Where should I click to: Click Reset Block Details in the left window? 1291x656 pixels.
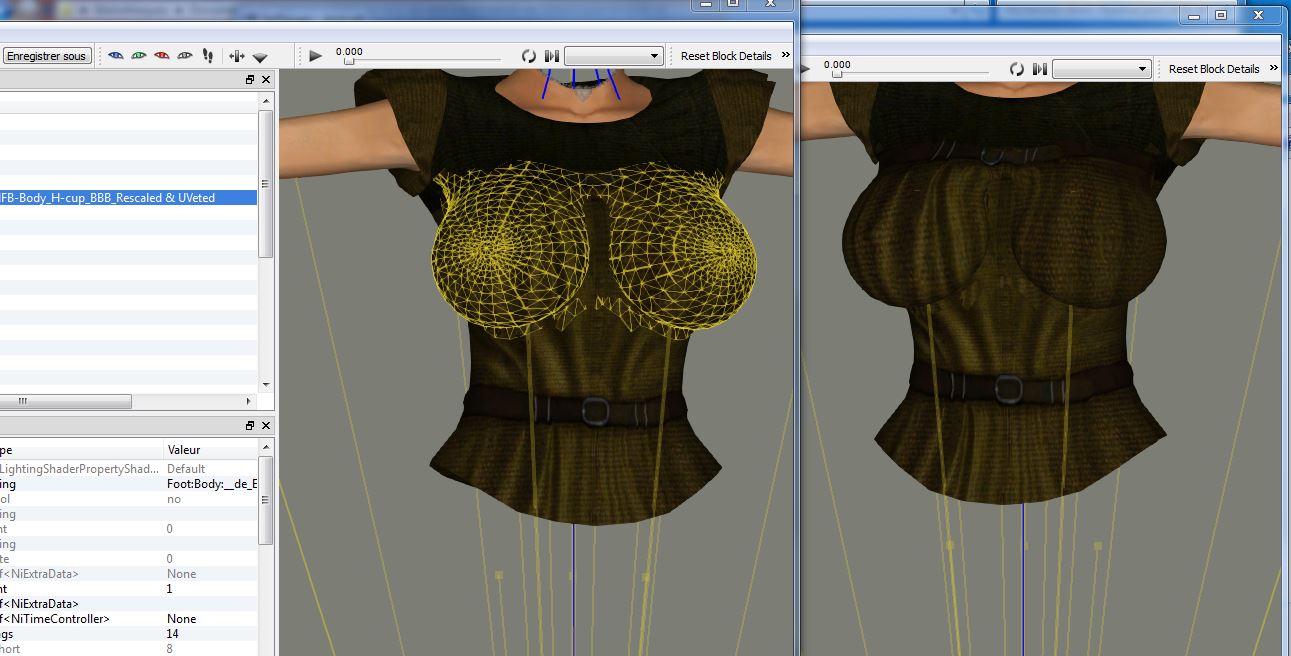point(726,56)
